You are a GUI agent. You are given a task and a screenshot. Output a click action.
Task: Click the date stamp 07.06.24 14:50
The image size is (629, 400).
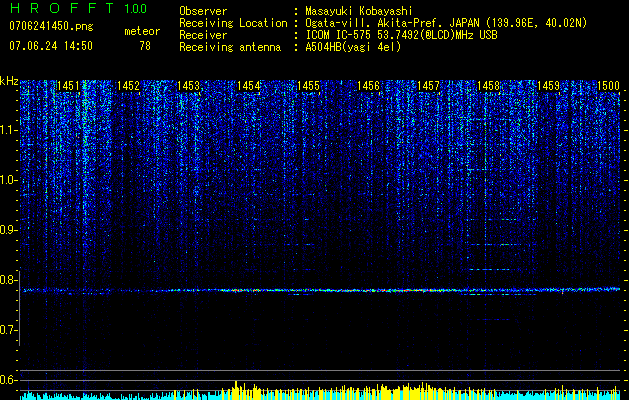[51, 46]
